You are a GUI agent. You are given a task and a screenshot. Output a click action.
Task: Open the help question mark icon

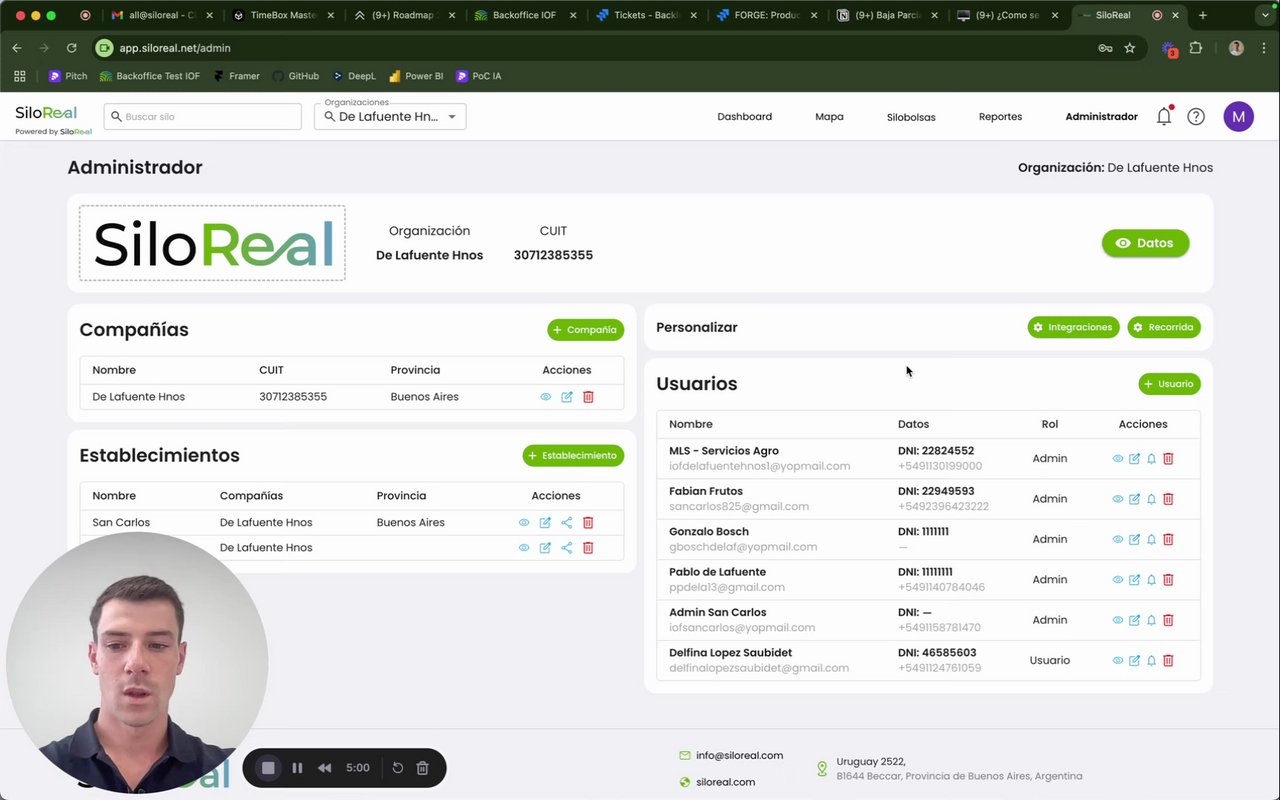pyautogui.click(x=1196, y=117)
